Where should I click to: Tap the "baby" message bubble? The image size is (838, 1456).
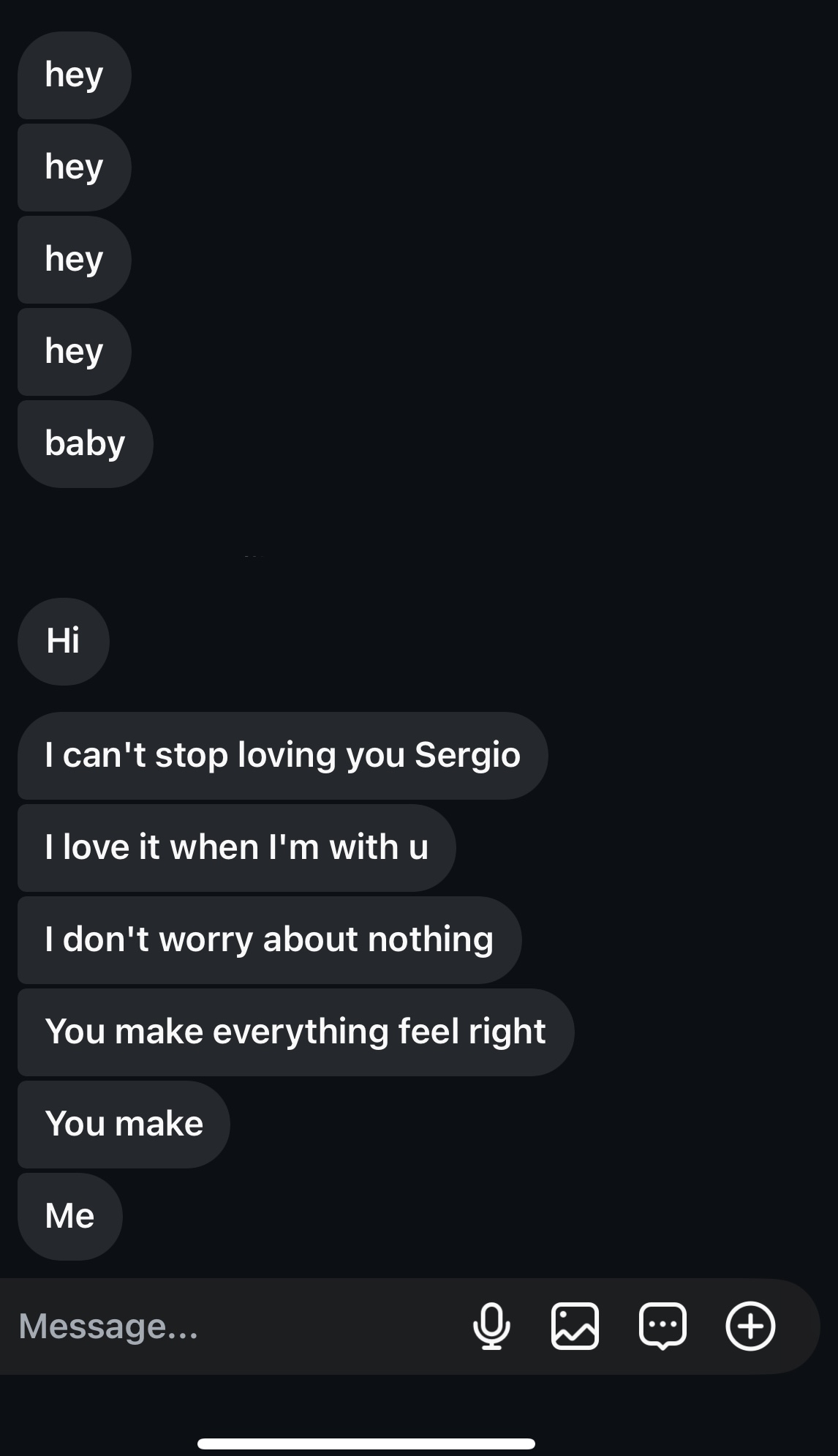(85, 443)
